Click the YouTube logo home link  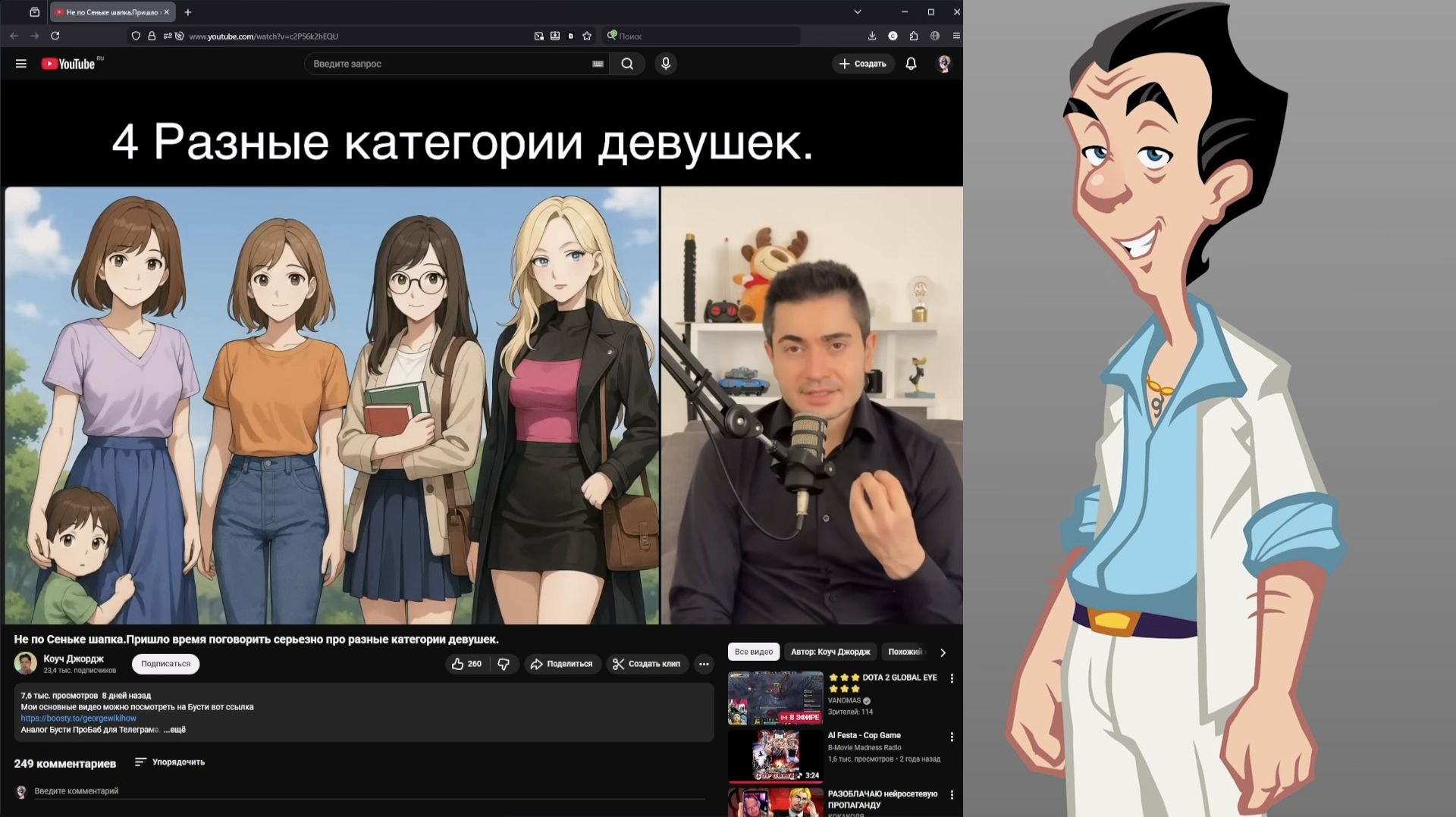point(68,64)
